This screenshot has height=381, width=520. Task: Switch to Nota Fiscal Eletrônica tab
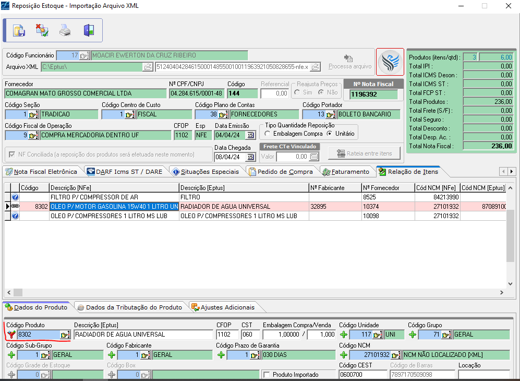pos(42,172)
